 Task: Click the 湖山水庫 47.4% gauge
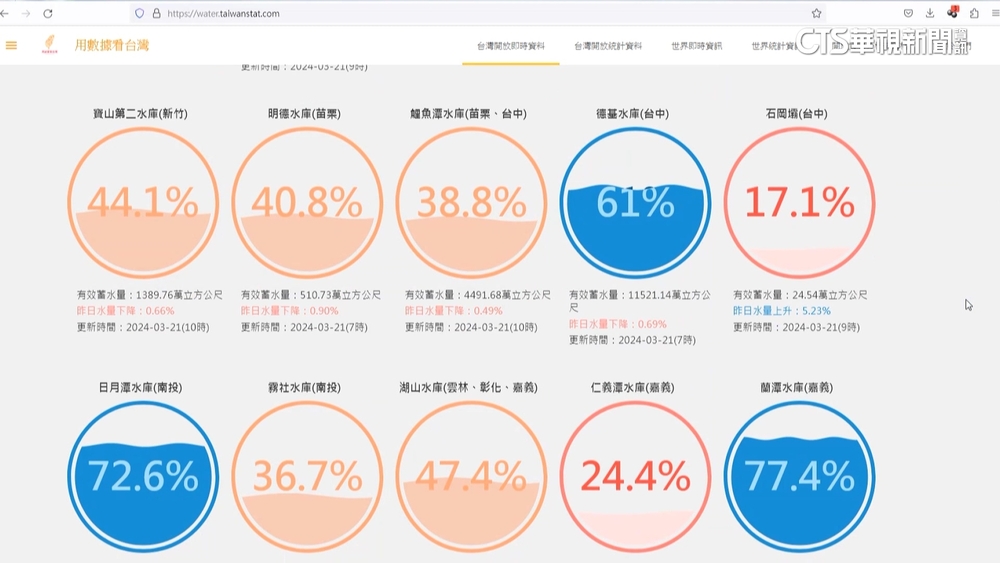[x=471, y=477]
